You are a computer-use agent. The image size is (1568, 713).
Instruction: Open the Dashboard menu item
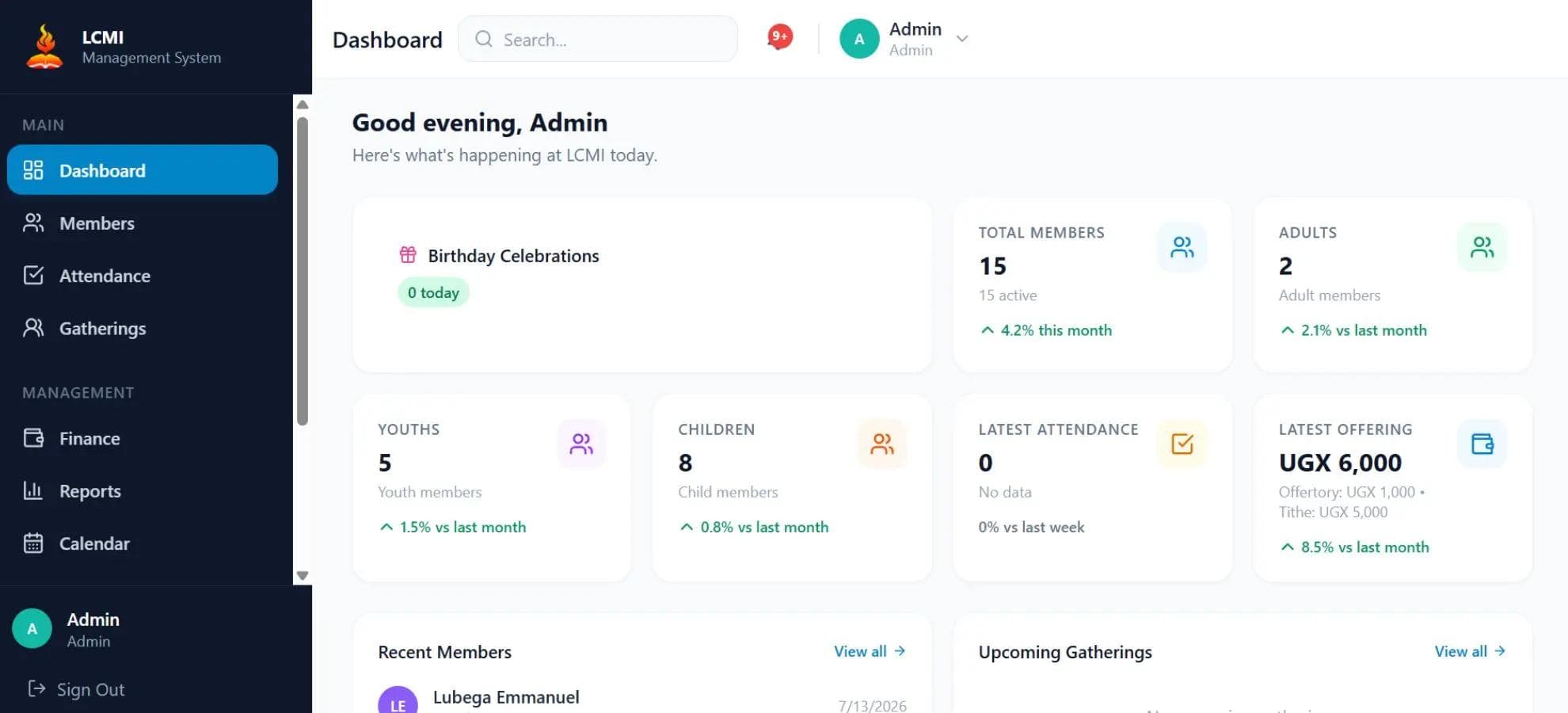coord(143,170)
